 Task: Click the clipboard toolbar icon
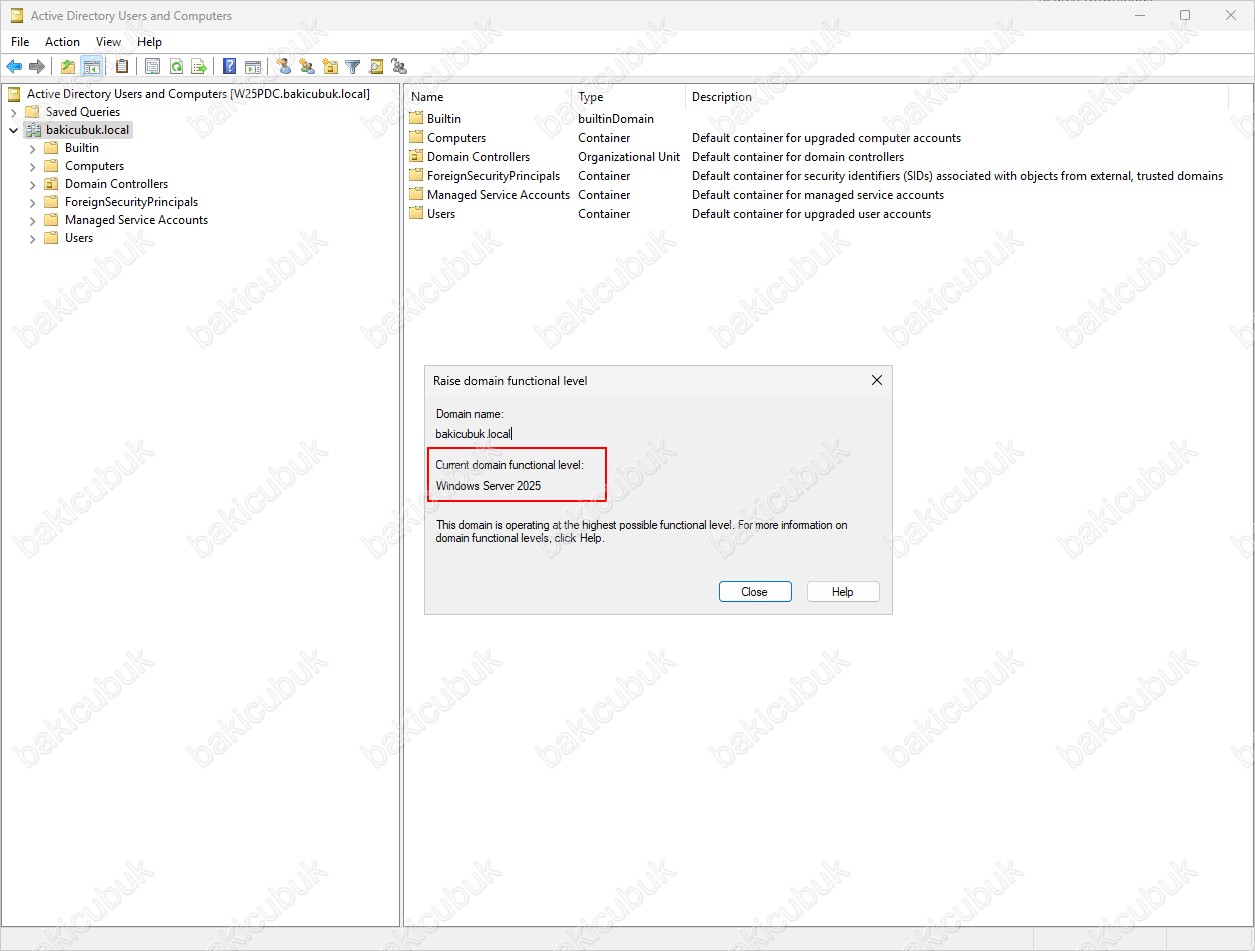click(x=122, y=67)
